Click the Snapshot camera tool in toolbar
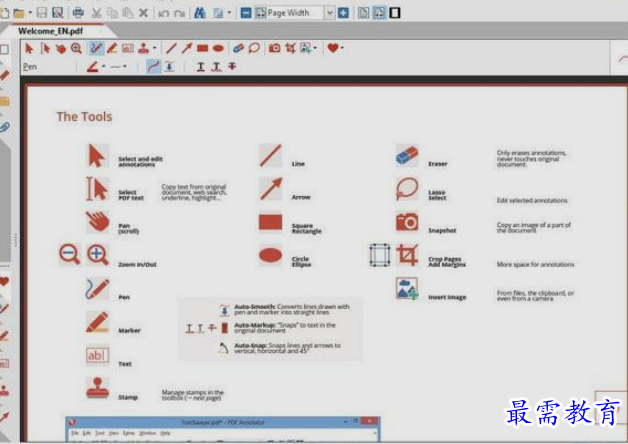628x444 pixels. point(274,48)
